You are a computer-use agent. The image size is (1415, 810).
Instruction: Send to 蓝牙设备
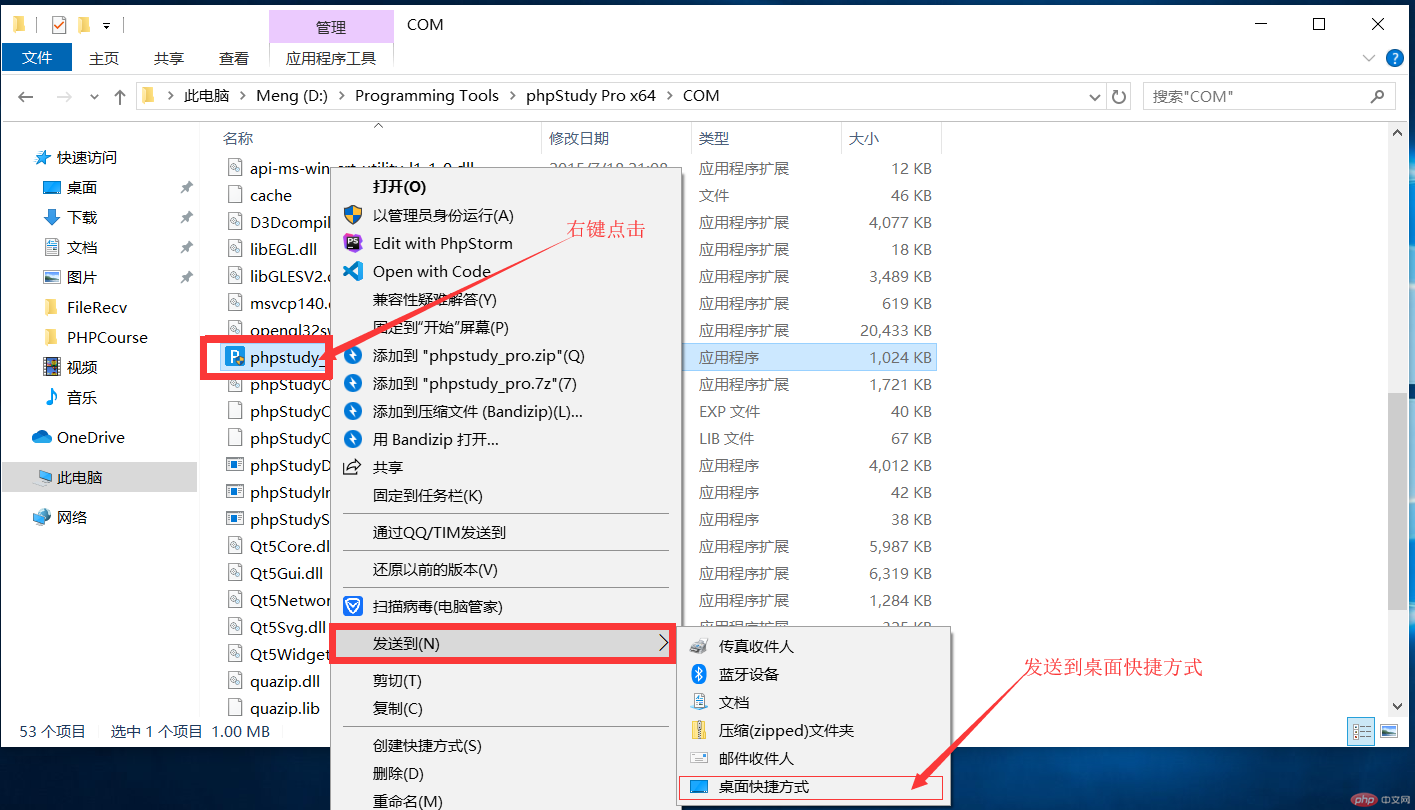[812, 674]
